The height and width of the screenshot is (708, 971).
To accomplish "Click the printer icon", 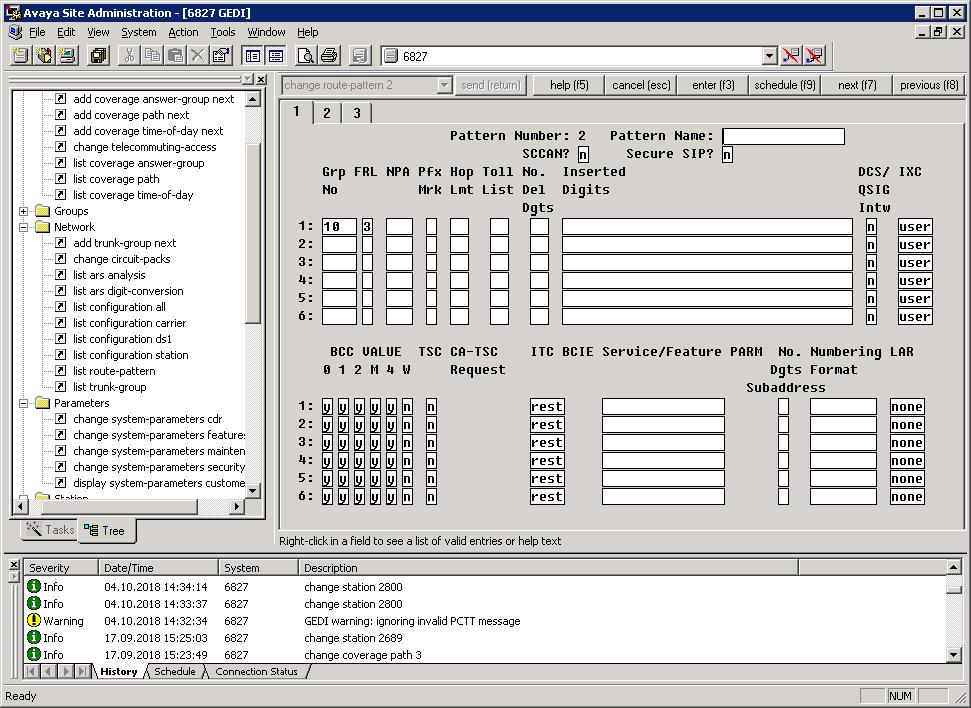I will [x=329, y=56].
